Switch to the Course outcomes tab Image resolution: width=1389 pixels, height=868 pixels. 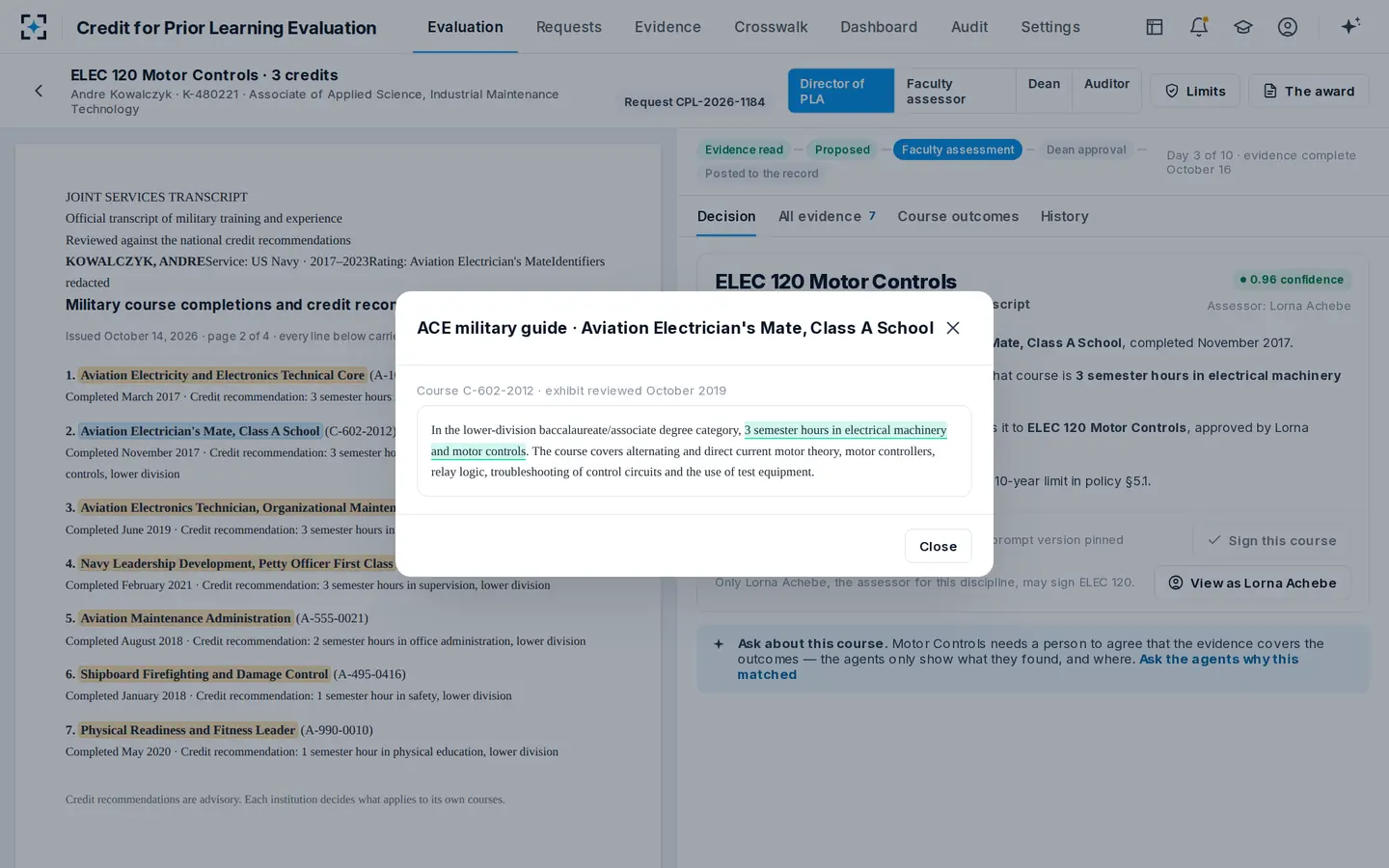[x=958, y=216]
